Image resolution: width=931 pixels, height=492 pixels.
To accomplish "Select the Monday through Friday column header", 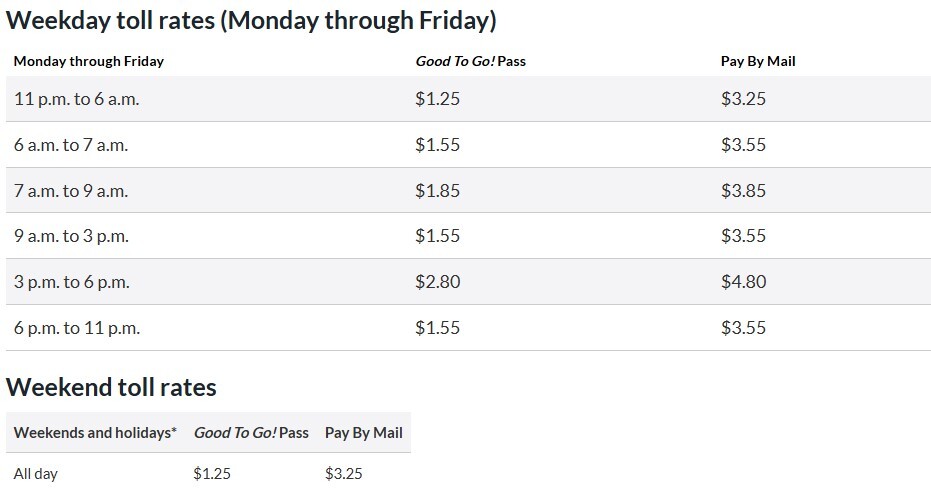I will pos(89,61).
